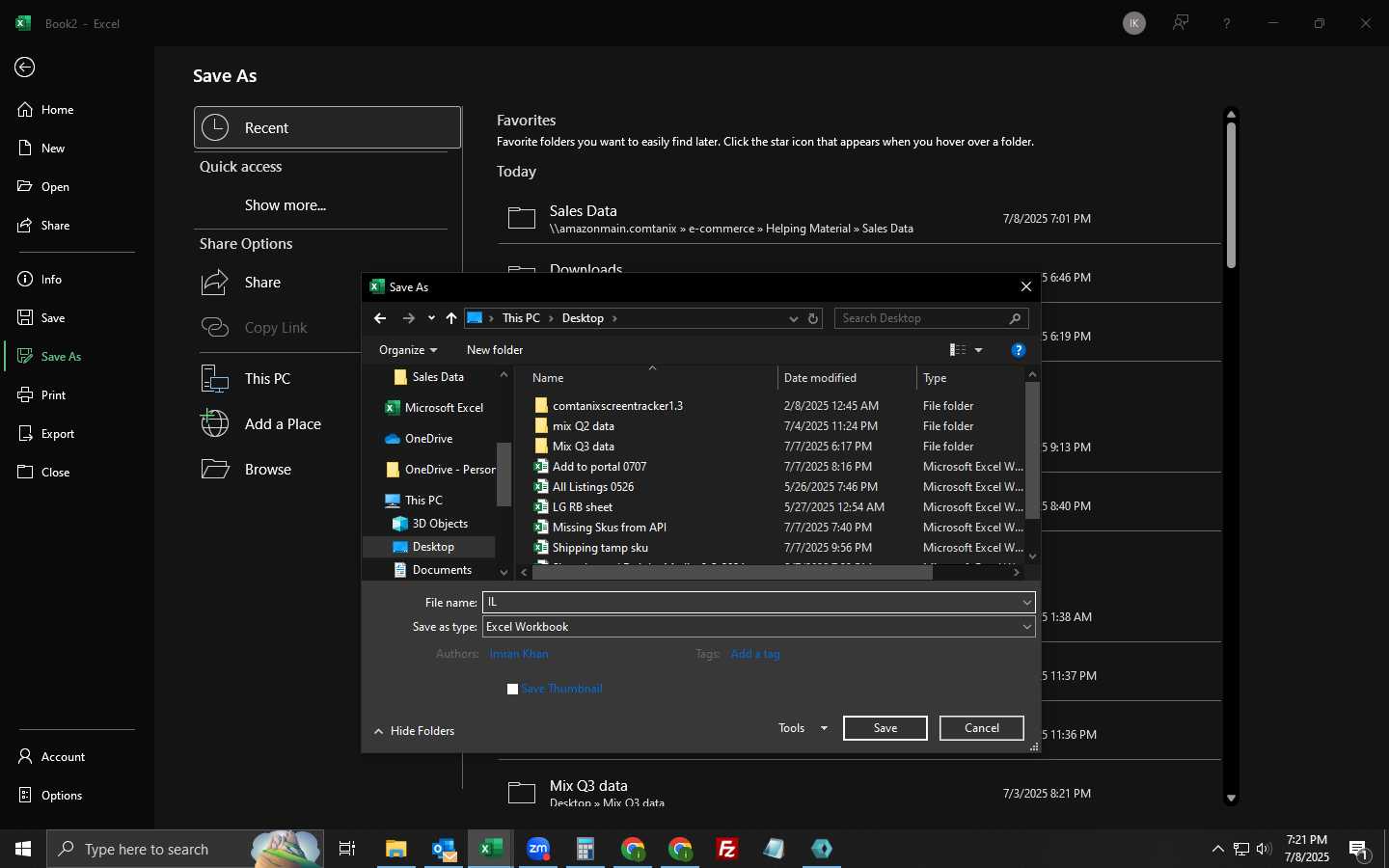Collapse with Hide Folders
Image resolution: width=1389 pixels, height=868 pixels.
(415, 731)
